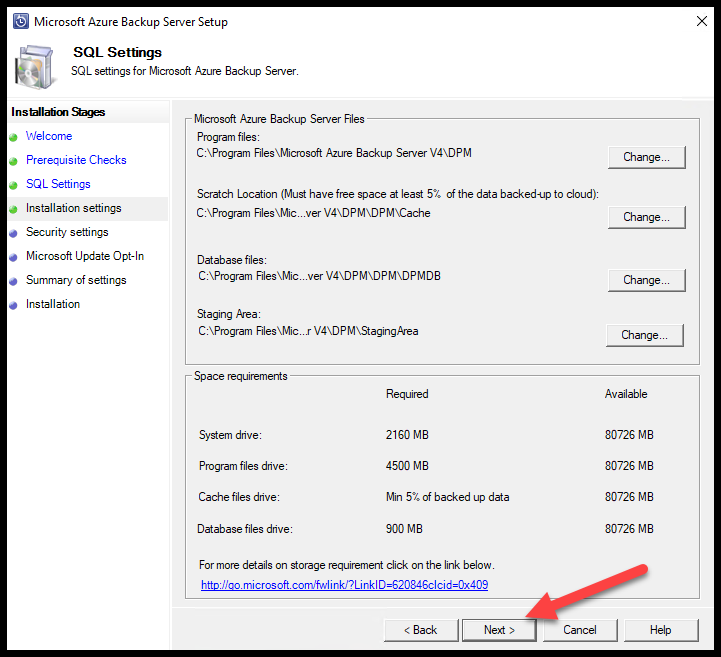Screen dimensions: 721x657
Task: Click the System drive label
Action: [230, 435]
